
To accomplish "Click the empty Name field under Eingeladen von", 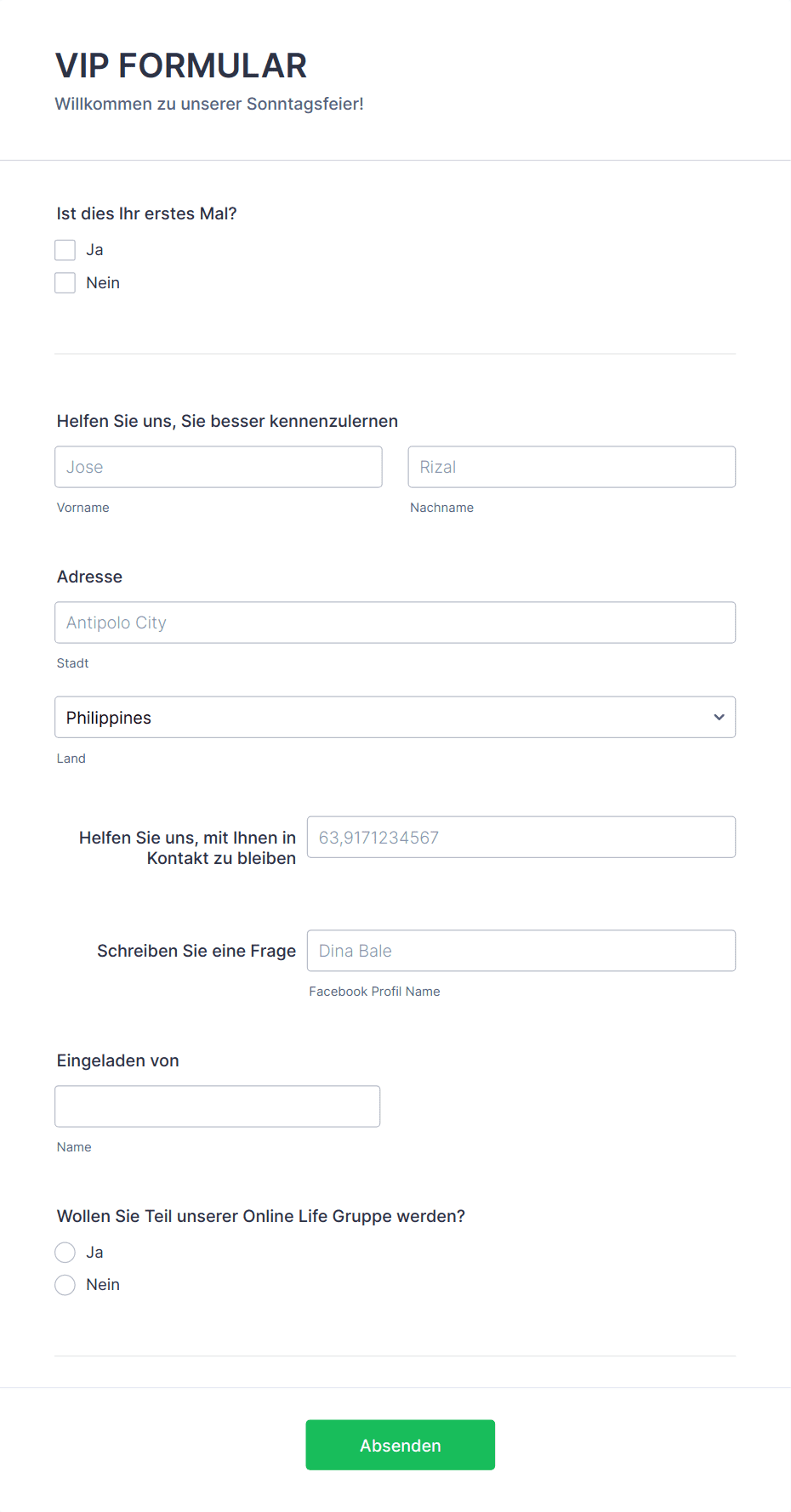I will (x=217, y=1106).
